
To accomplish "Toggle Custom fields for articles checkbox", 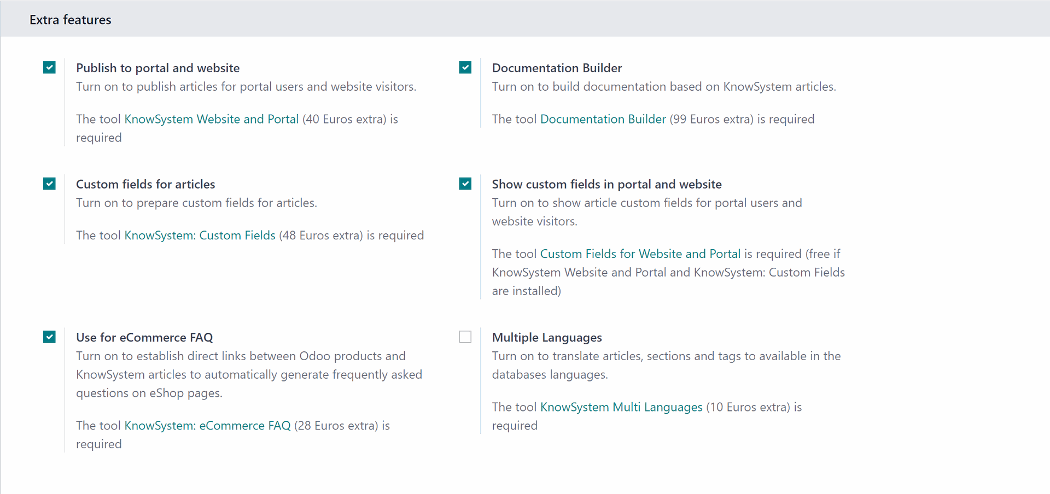I will pyautogui.click(x=49, y=184).
